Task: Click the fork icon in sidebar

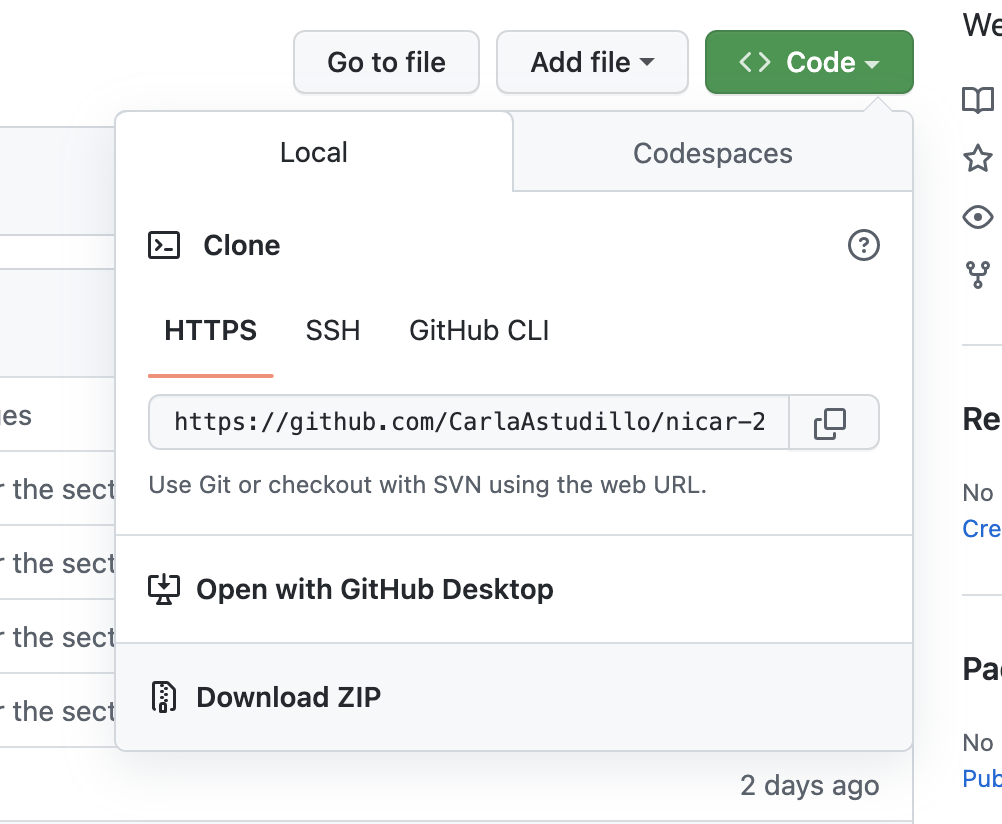Action: pos(978,275)
